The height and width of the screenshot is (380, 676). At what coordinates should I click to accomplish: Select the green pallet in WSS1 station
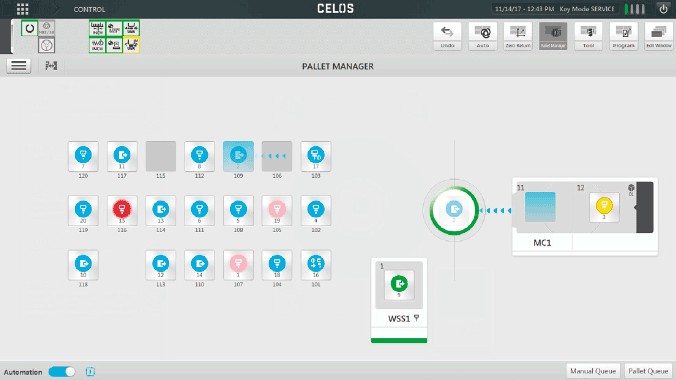pos(399,285)
